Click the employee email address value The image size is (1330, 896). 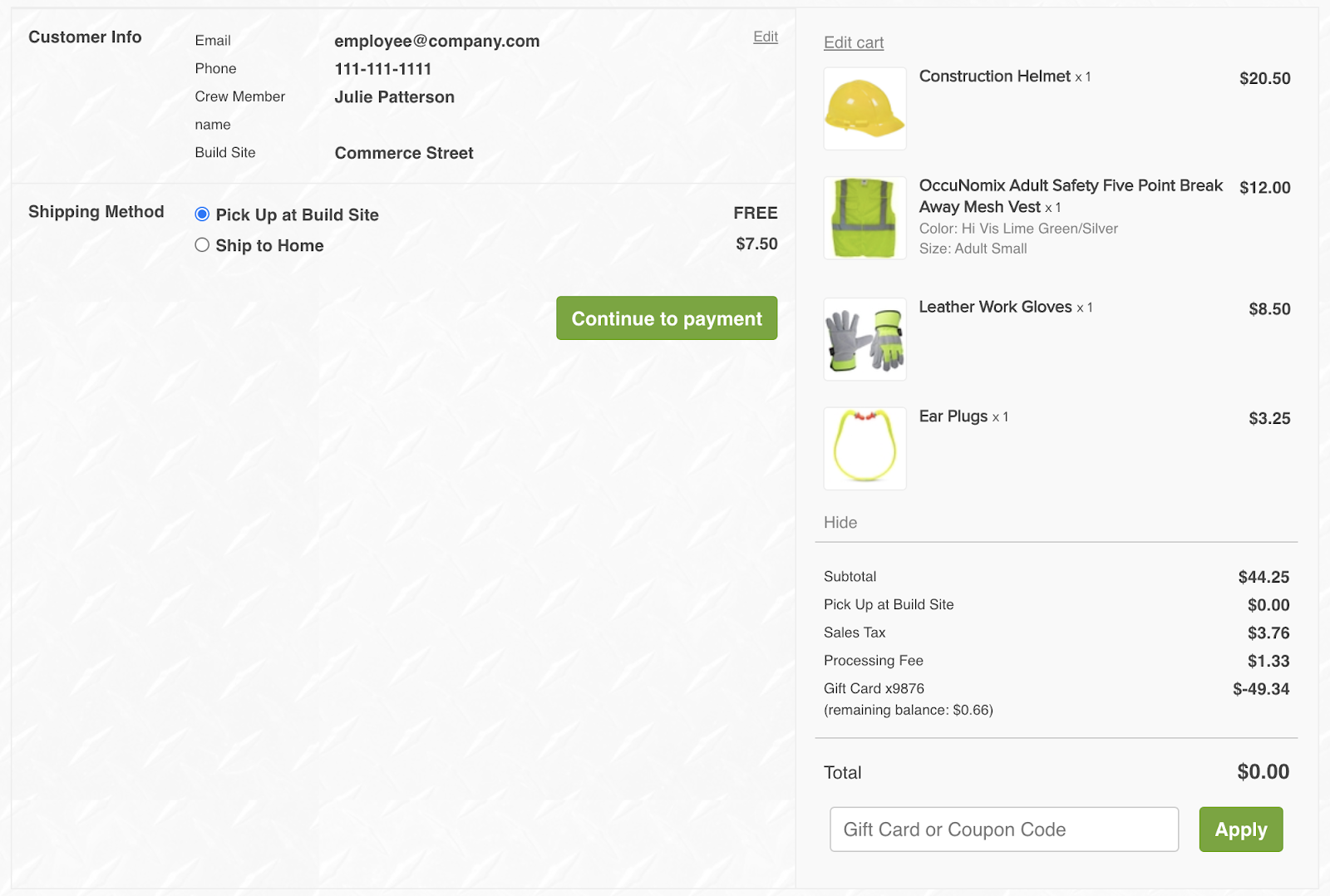coord(437,42)
